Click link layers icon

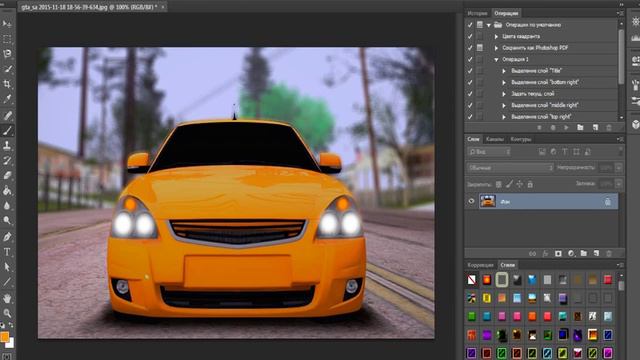[532, 253]
